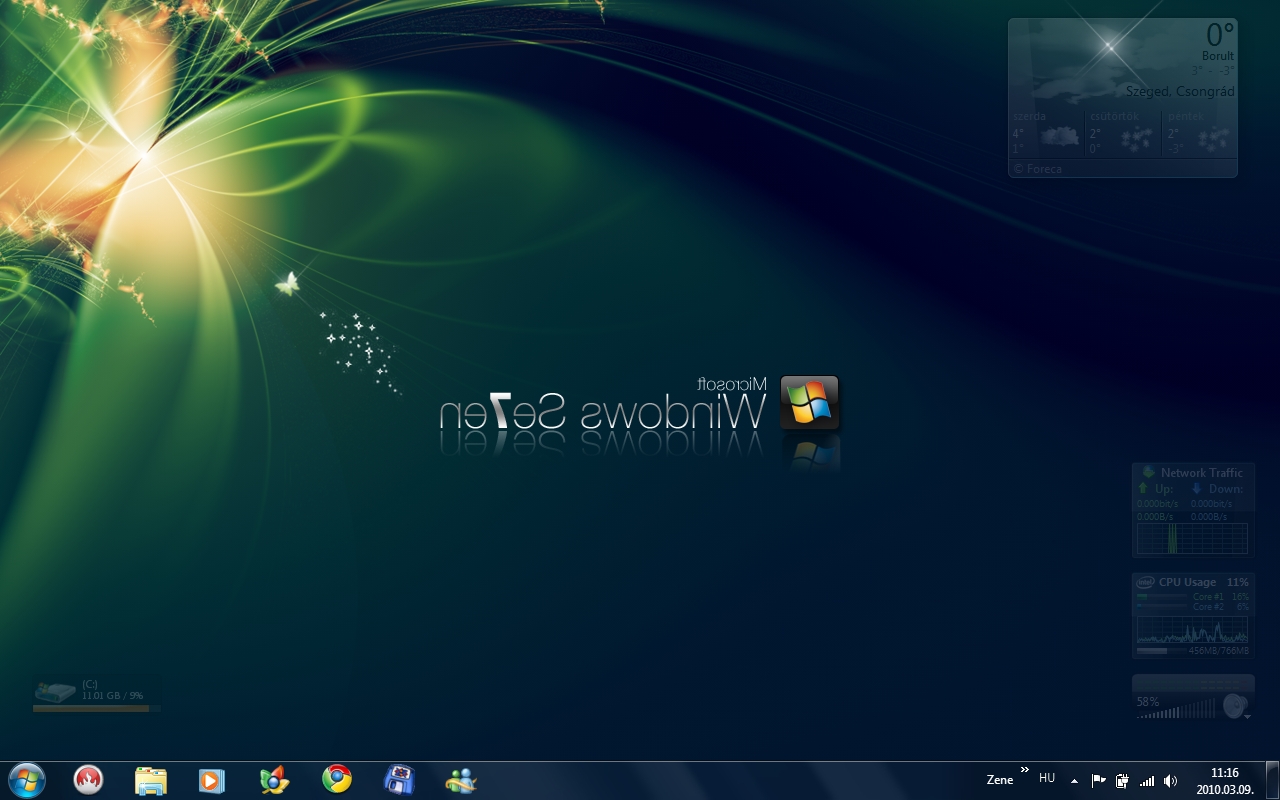This screenshot has height=800, width=1280.
Task: Click the volume gadget speaker knob
Action: (1235, 704)
